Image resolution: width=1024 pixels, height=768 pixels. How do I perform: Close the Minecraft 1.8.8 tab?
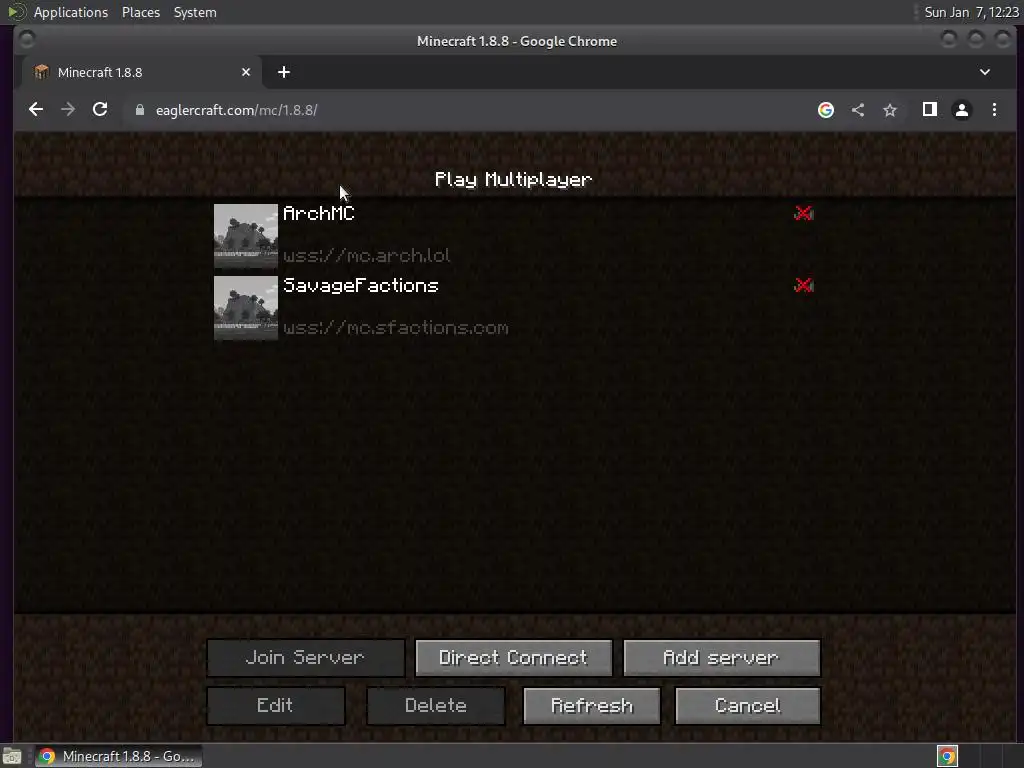point(246,72)
